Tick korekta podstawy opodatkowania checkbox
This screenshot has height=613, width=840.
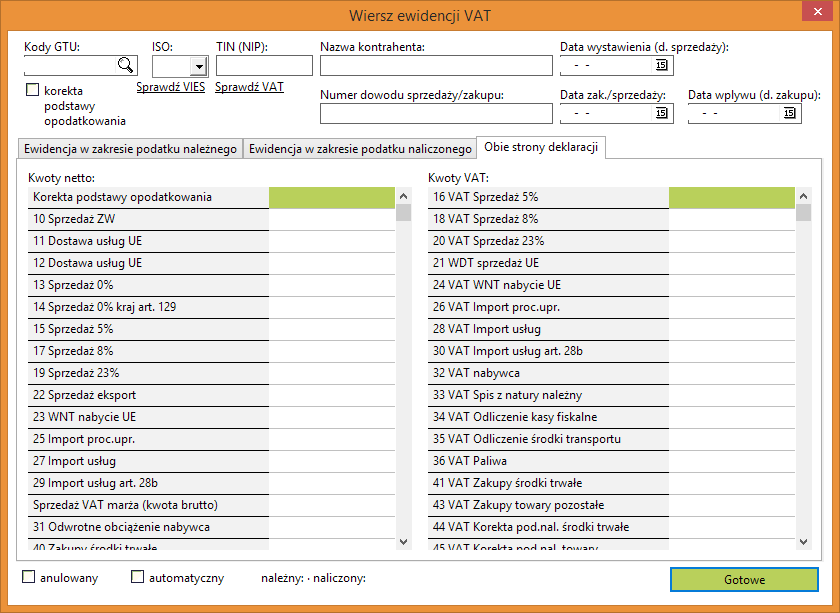pos(33,89)
